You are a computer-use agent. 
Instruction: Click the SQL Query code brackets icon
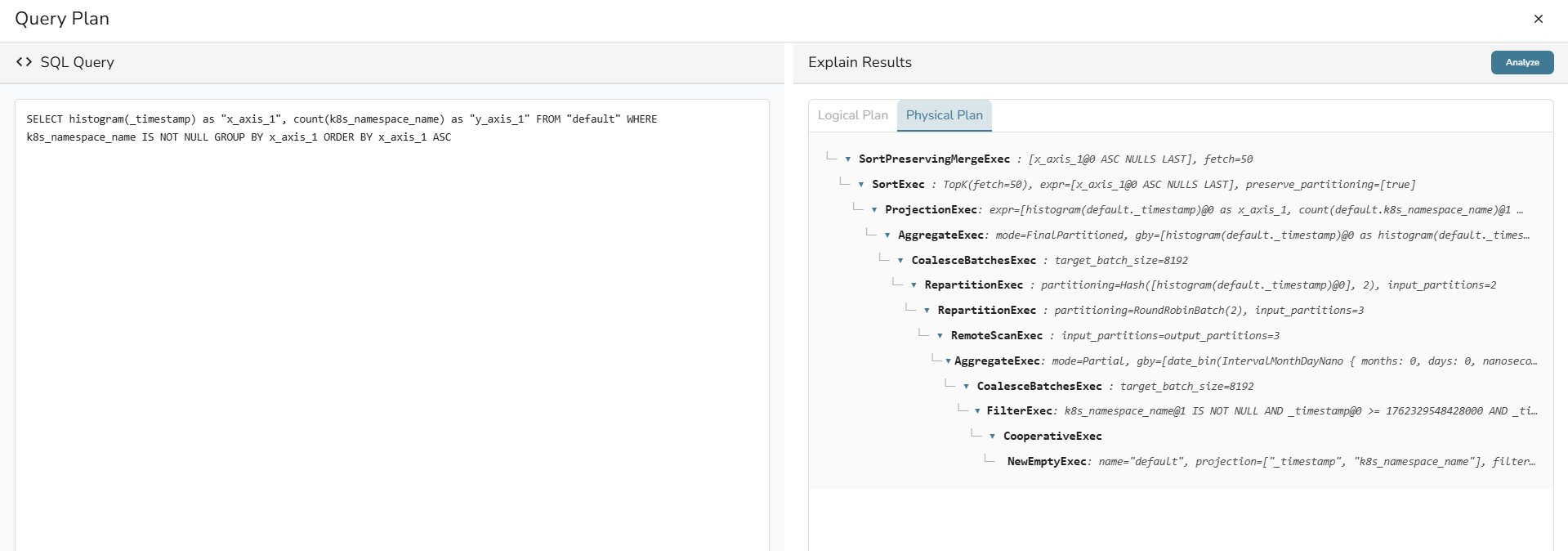24,62
